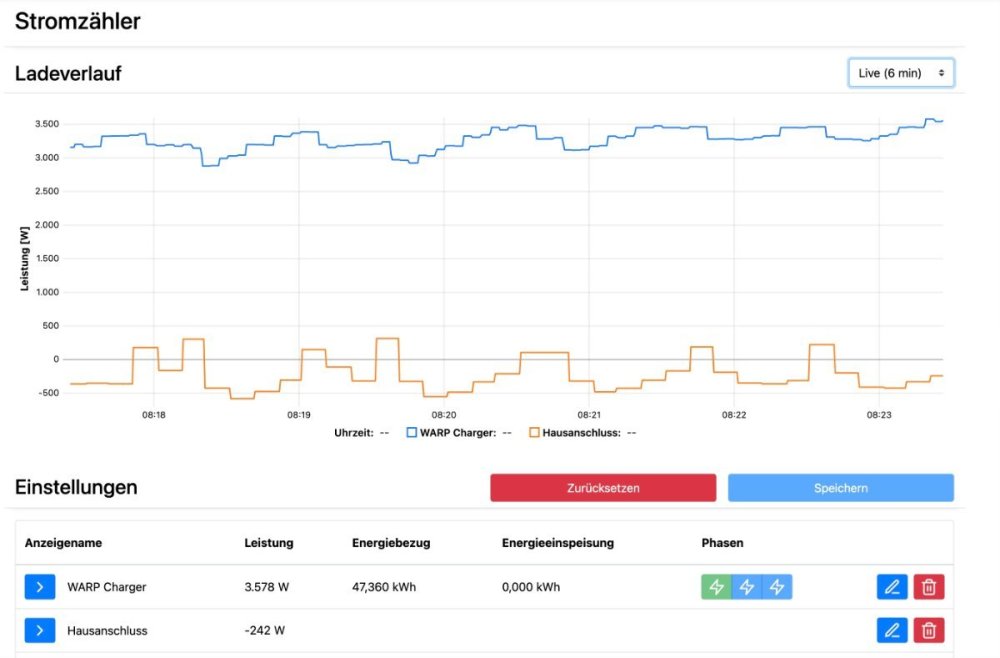Open the Live (6 min) dropdown
Viewport: 1000px width, 658px height.
[x=901, y=73]
